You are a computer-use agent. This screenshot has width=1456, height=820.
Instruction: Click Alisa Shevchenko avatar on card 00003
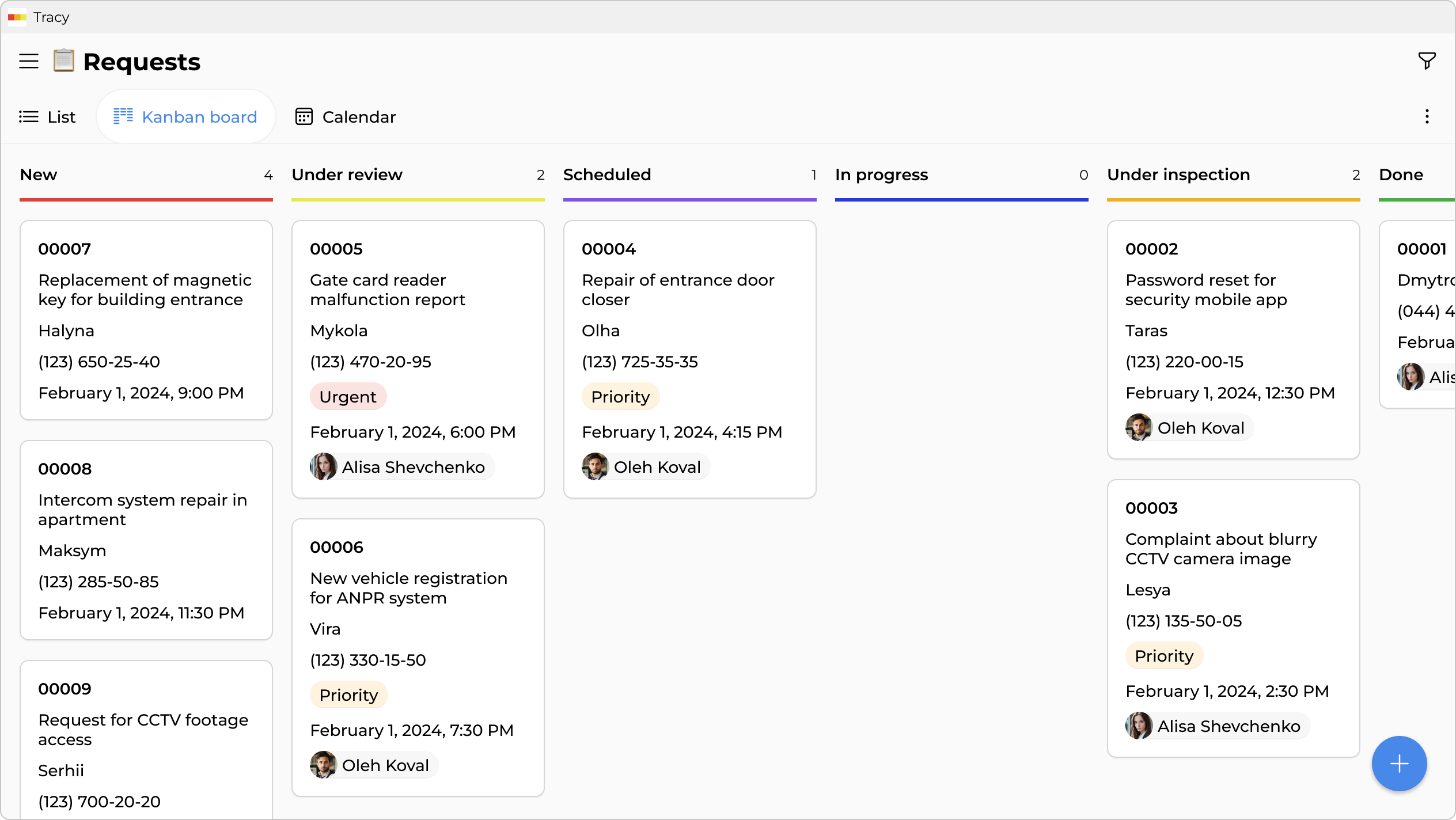[1139, 726]
